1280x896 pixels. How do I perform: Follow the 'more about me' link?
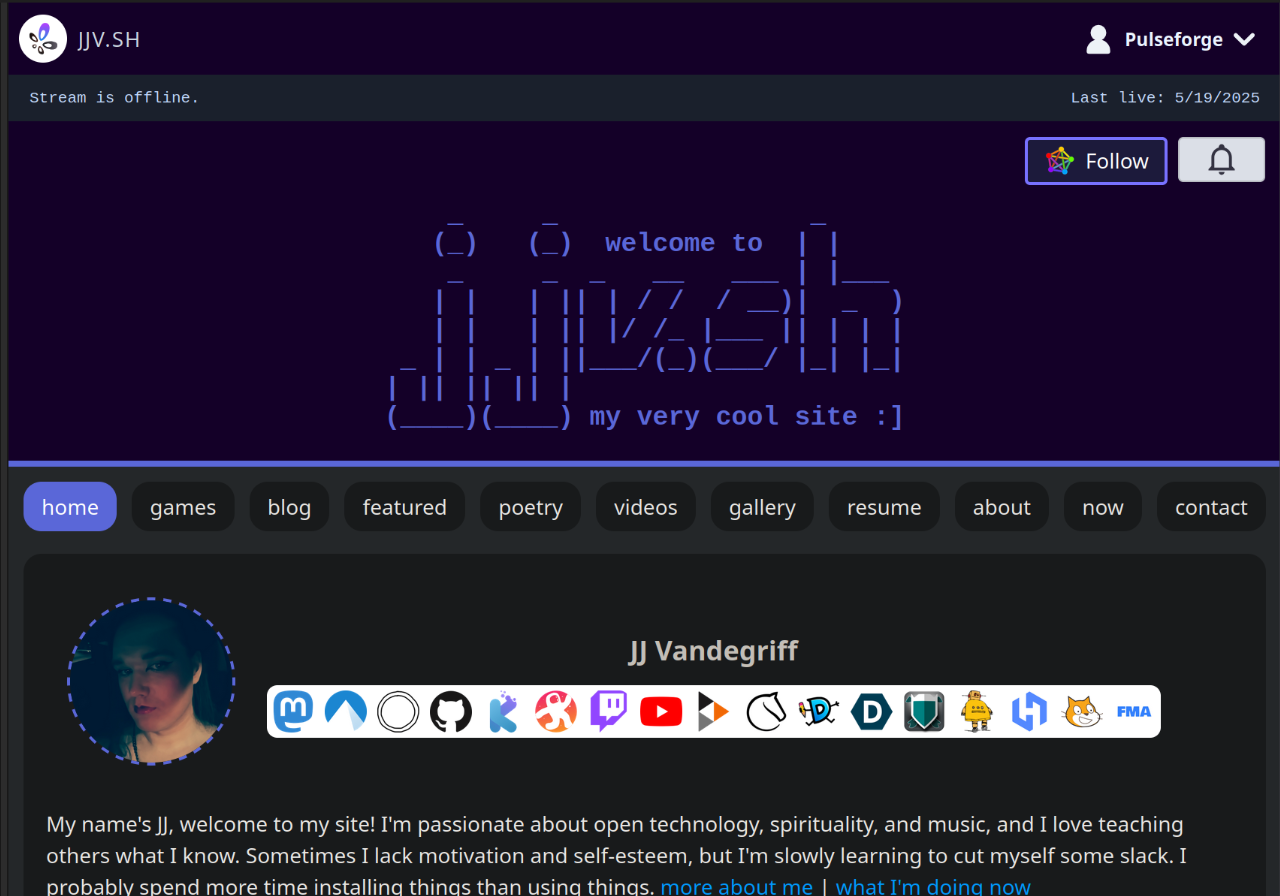[x=737, y=887]
